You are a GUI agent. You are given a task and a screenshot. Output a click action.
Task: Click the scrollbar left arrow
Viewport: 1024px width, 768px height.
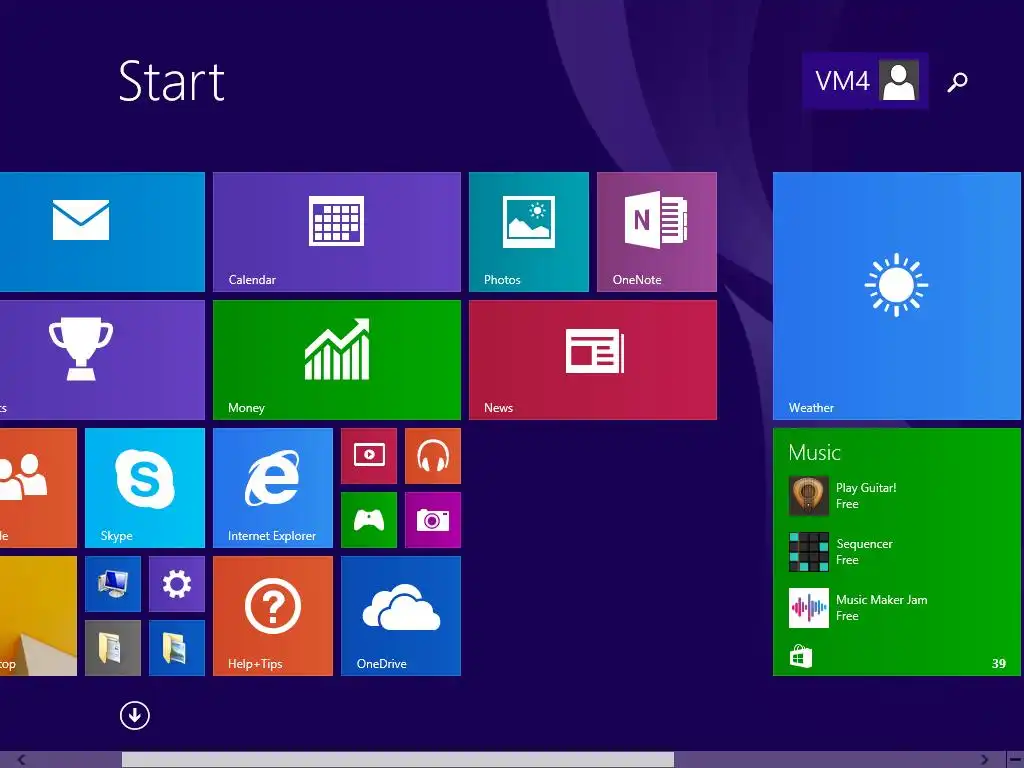(22, 760)
